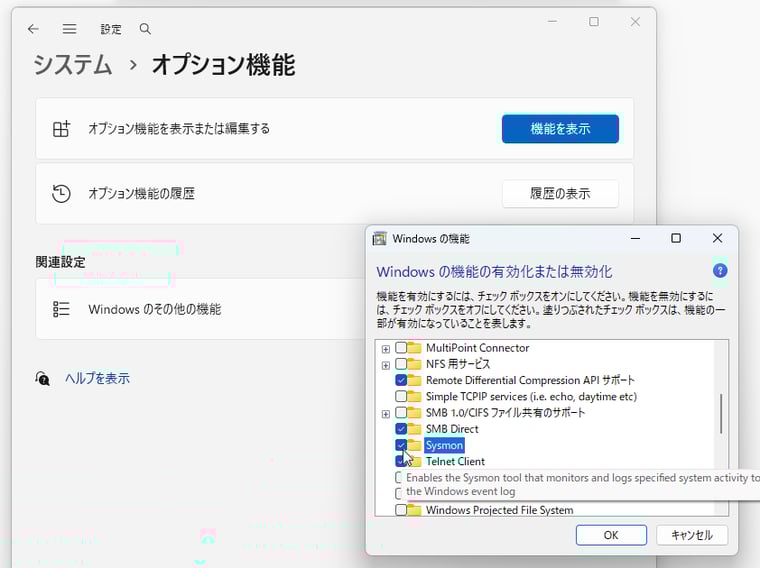Screen dimensions: 760x568
Task: Select the Telnet Client tree item
Action: (x=455, y=461)
